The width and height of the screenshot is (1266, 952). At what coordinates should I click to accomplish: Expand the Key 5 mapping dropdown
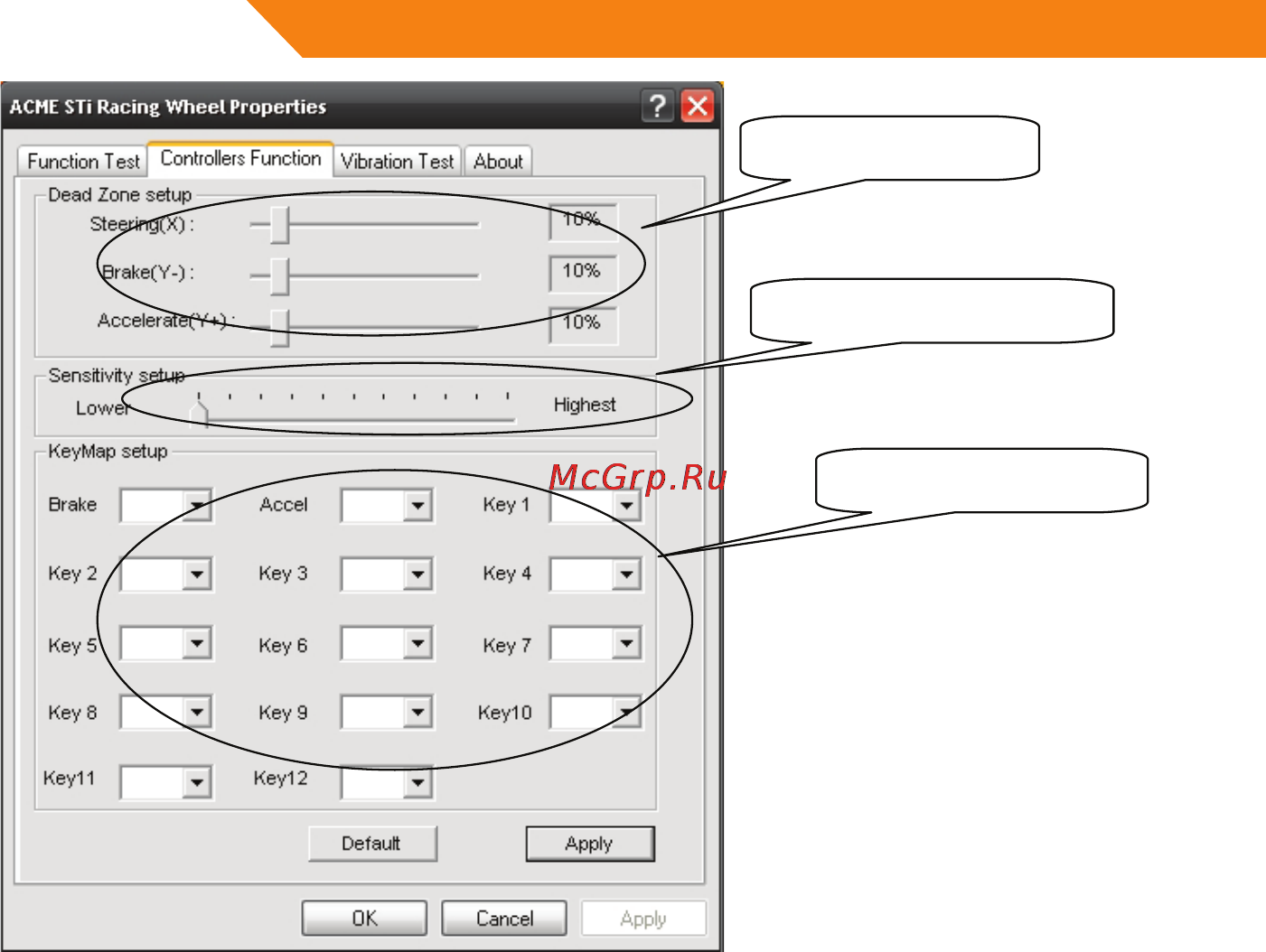pos(196,643)
